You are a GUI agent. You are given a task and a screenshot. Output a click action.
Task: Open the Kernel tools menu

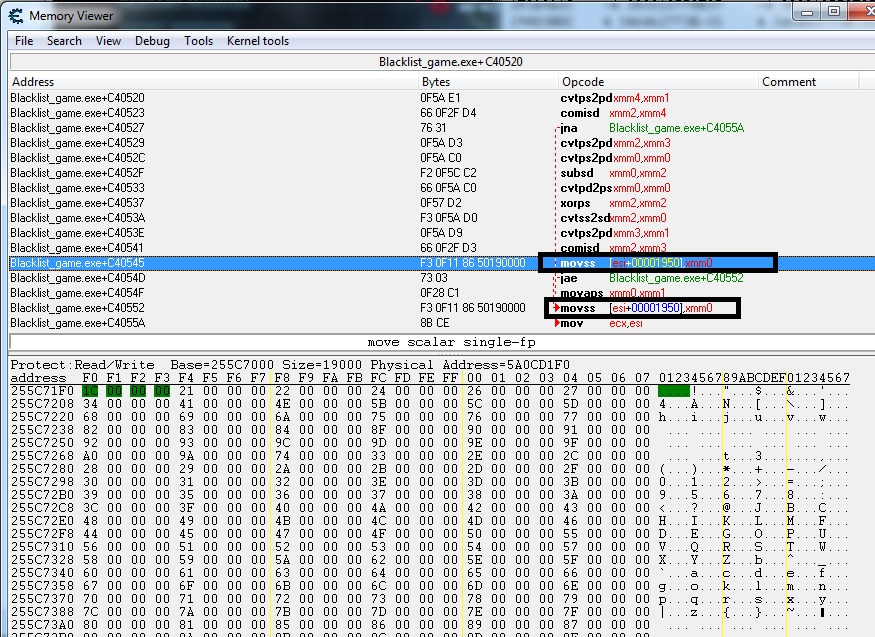258,41
